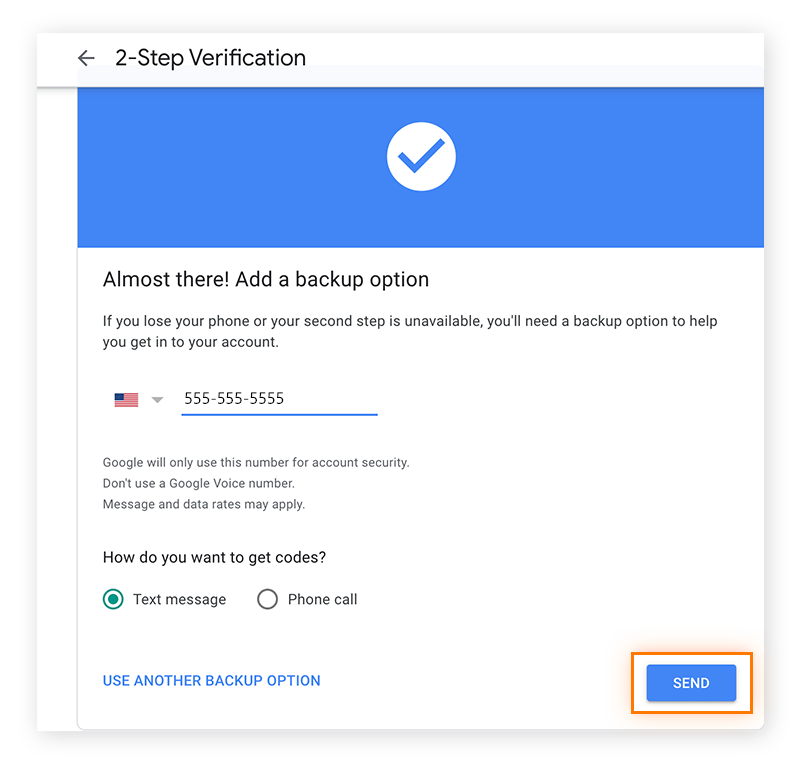Click the American flag beside the phone field

(124, 398)
